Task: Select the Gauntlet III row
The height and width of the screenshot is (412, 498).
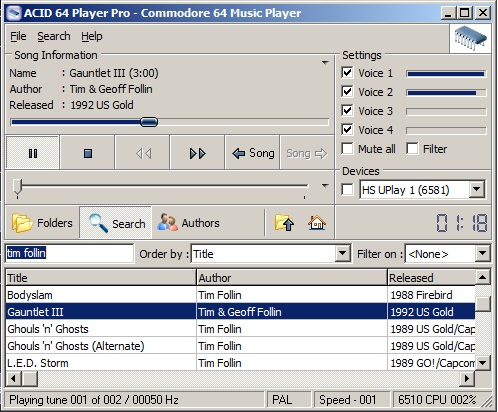Action: pyautogui.click(x=240, y=312)
